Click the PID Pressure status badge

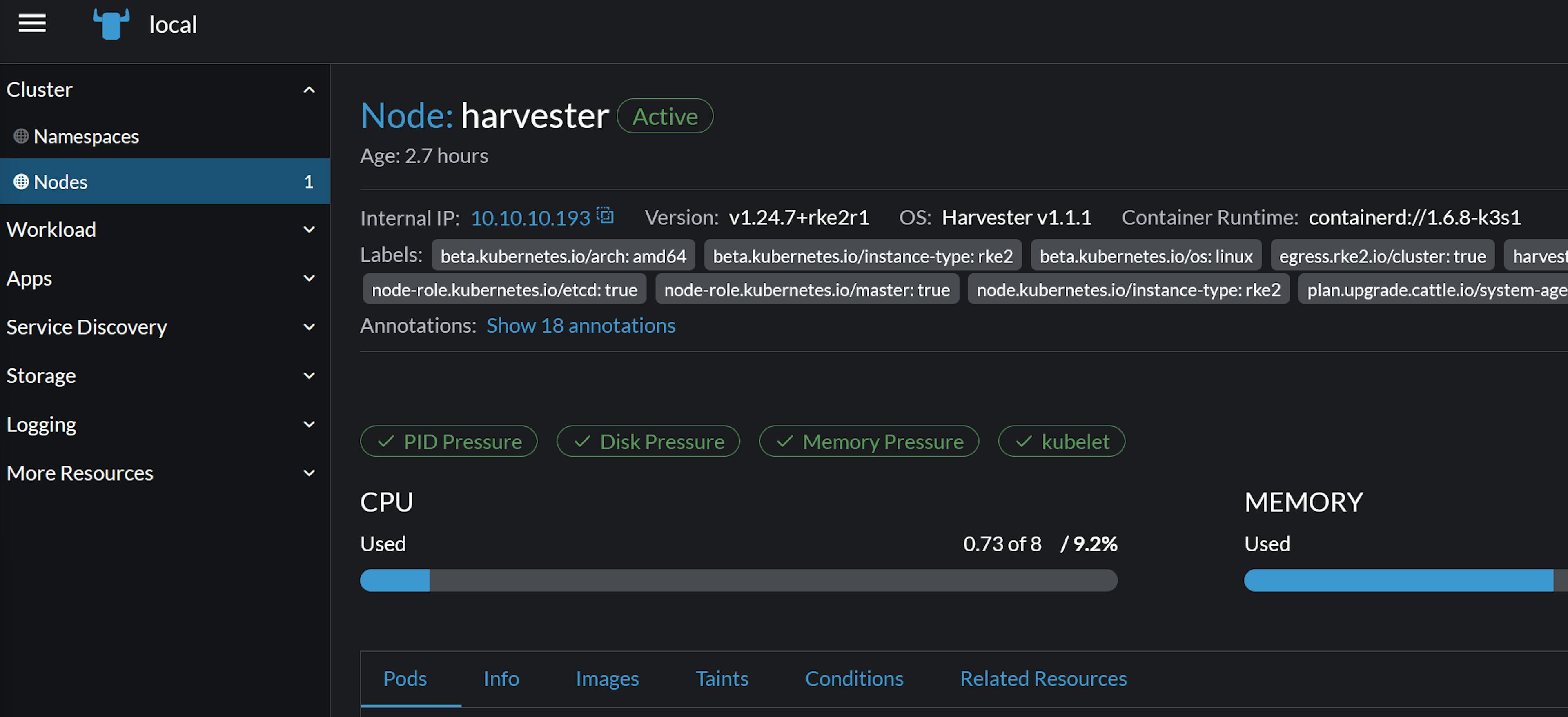pyautogui.click(x=449, y=442)
